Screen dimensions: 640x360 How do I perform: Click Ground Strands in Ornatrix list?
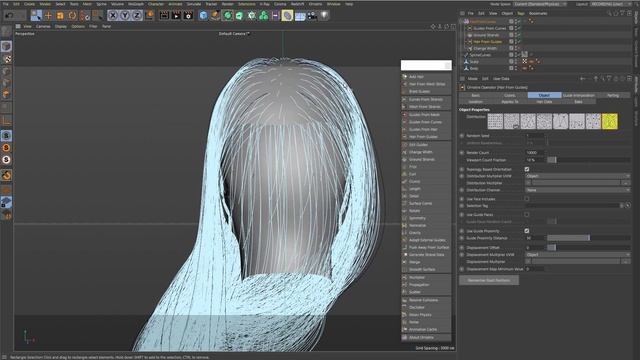(x=427, y=159)
